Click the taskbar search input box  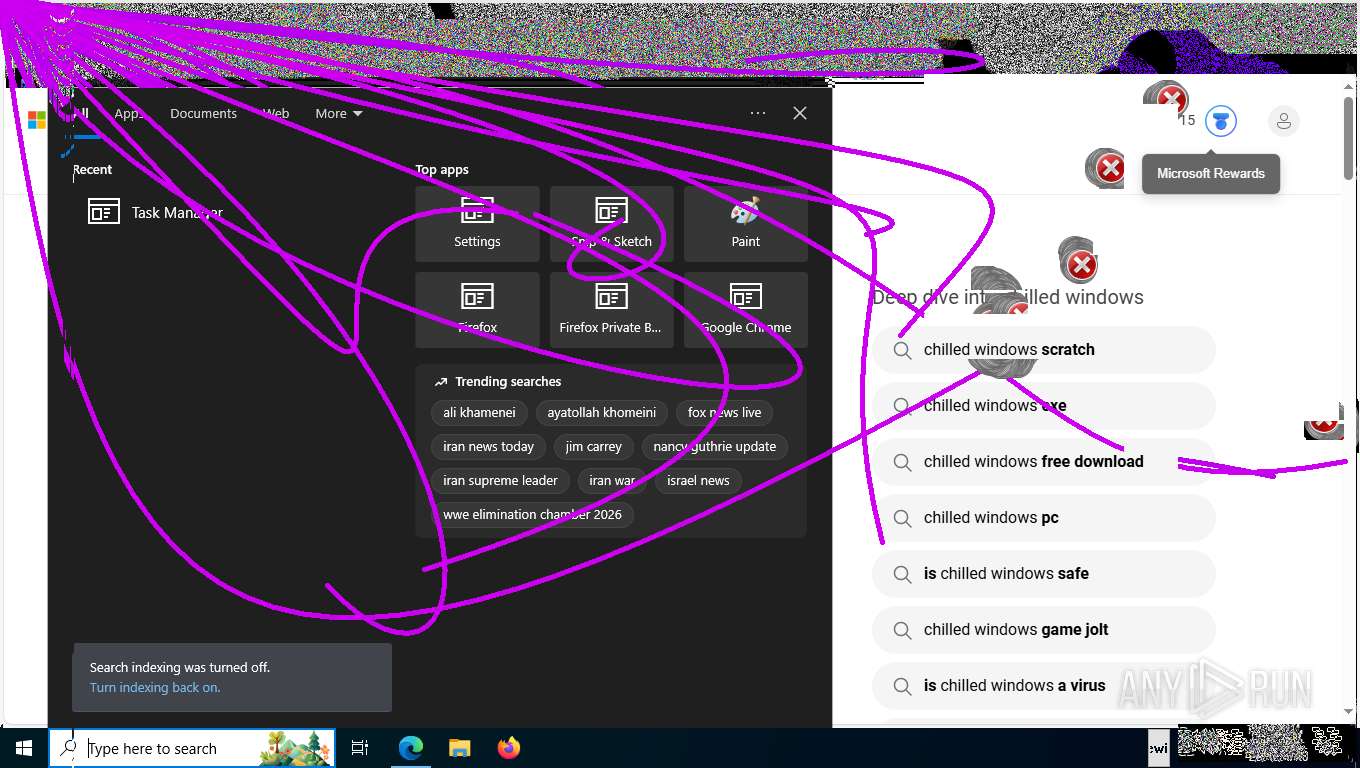click(192, 748)
